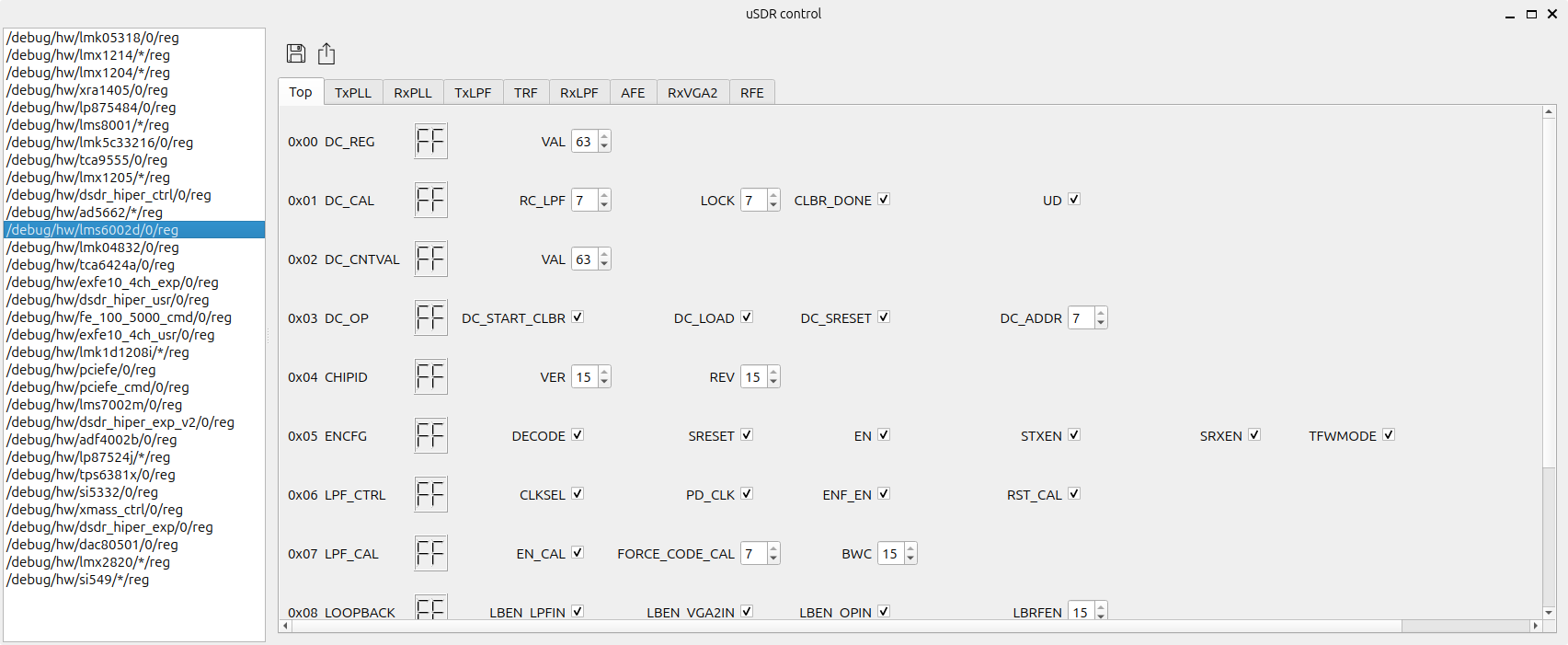Click the hex display of 0x03 DC_OP
The image size is (1568, 645).
point(430,317)
